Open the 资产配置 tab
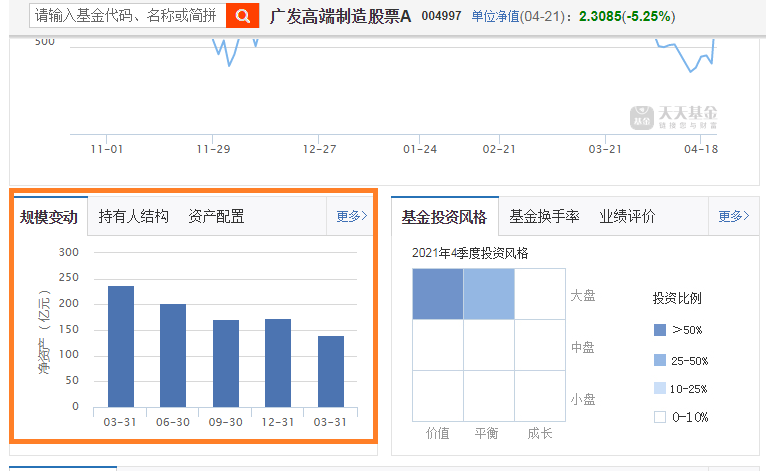The width and height of the screenshot is (766, 471). point(216,217)
